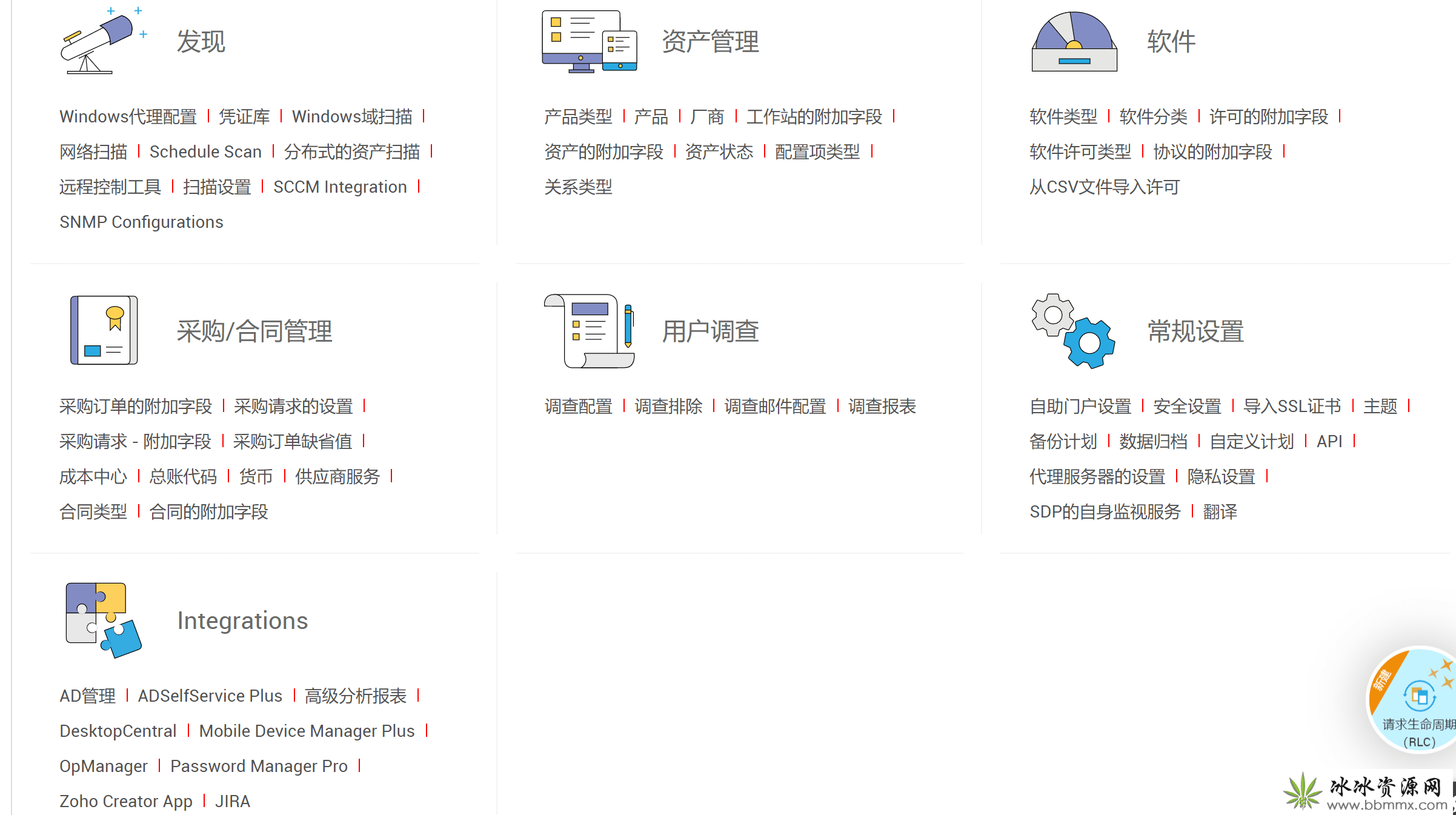Open 采购请求的设置
The height and width of the screenshot is (815, 1456).
(293, 406)
